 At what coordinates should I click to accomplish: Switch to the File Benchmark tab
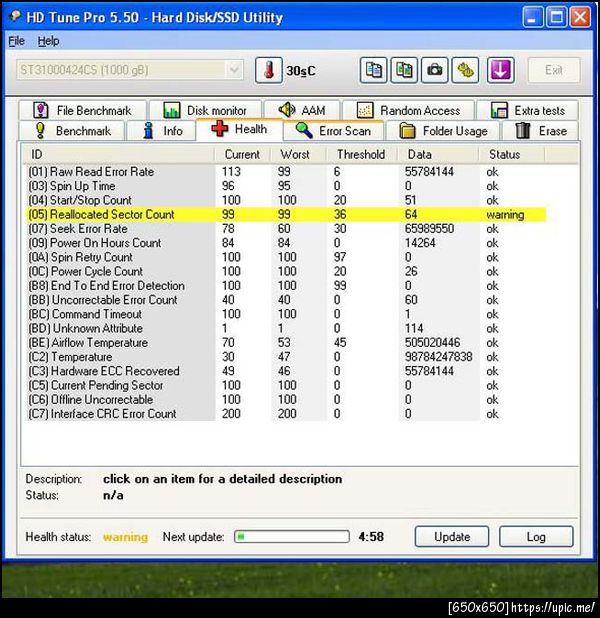point(82,110)
